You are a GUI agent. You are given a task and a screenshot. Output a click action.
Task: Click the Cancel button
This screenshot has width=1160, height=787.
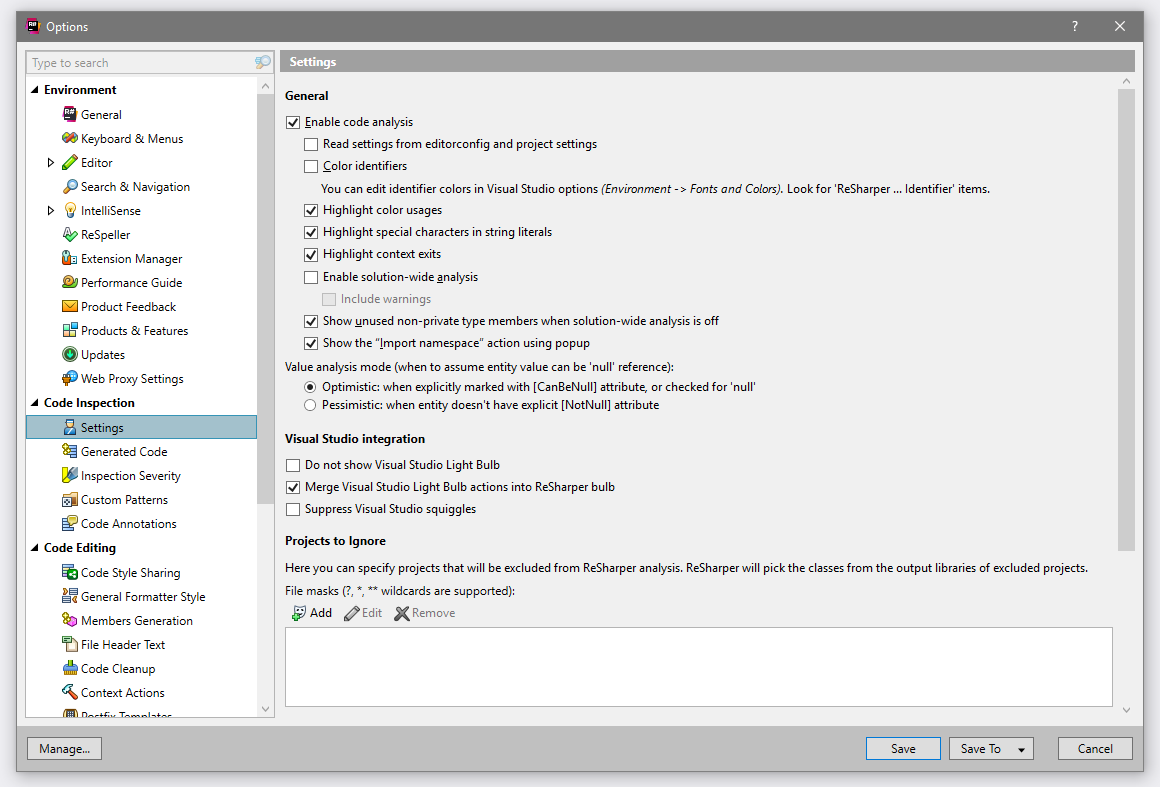(x=1095, y=749)
